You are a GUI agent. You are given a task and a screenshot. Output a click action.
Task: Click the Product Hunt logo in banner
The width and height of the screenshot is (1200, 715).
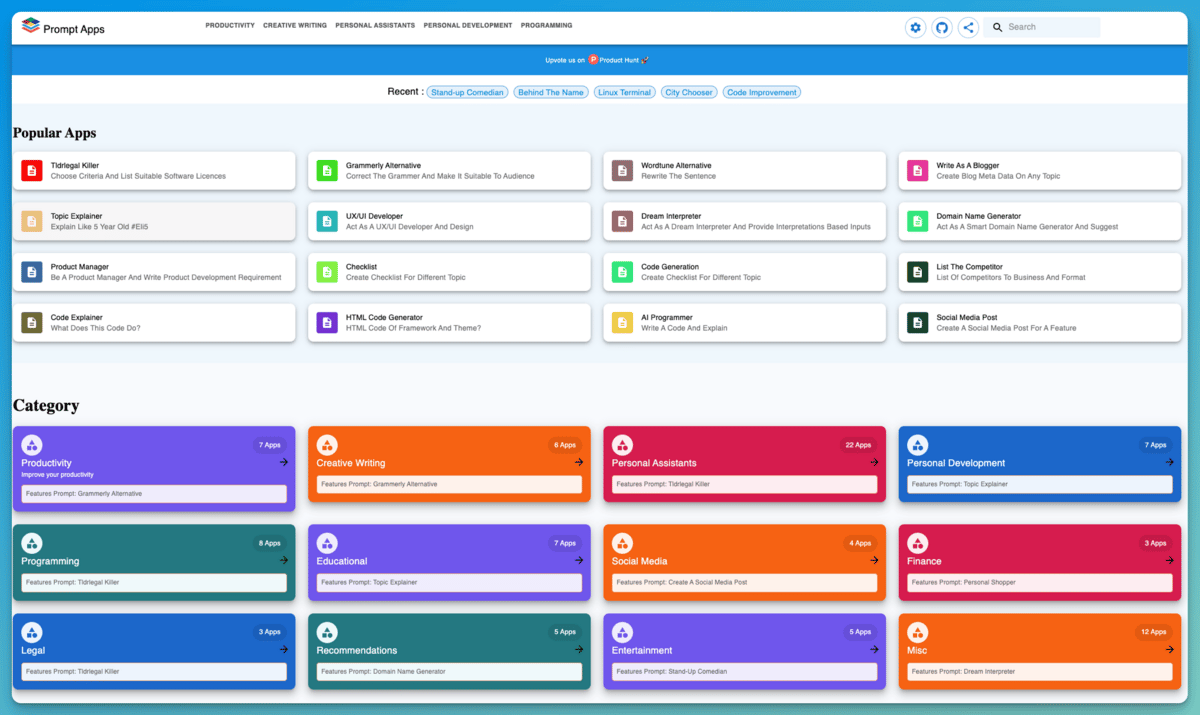click(x=593, y=60)
